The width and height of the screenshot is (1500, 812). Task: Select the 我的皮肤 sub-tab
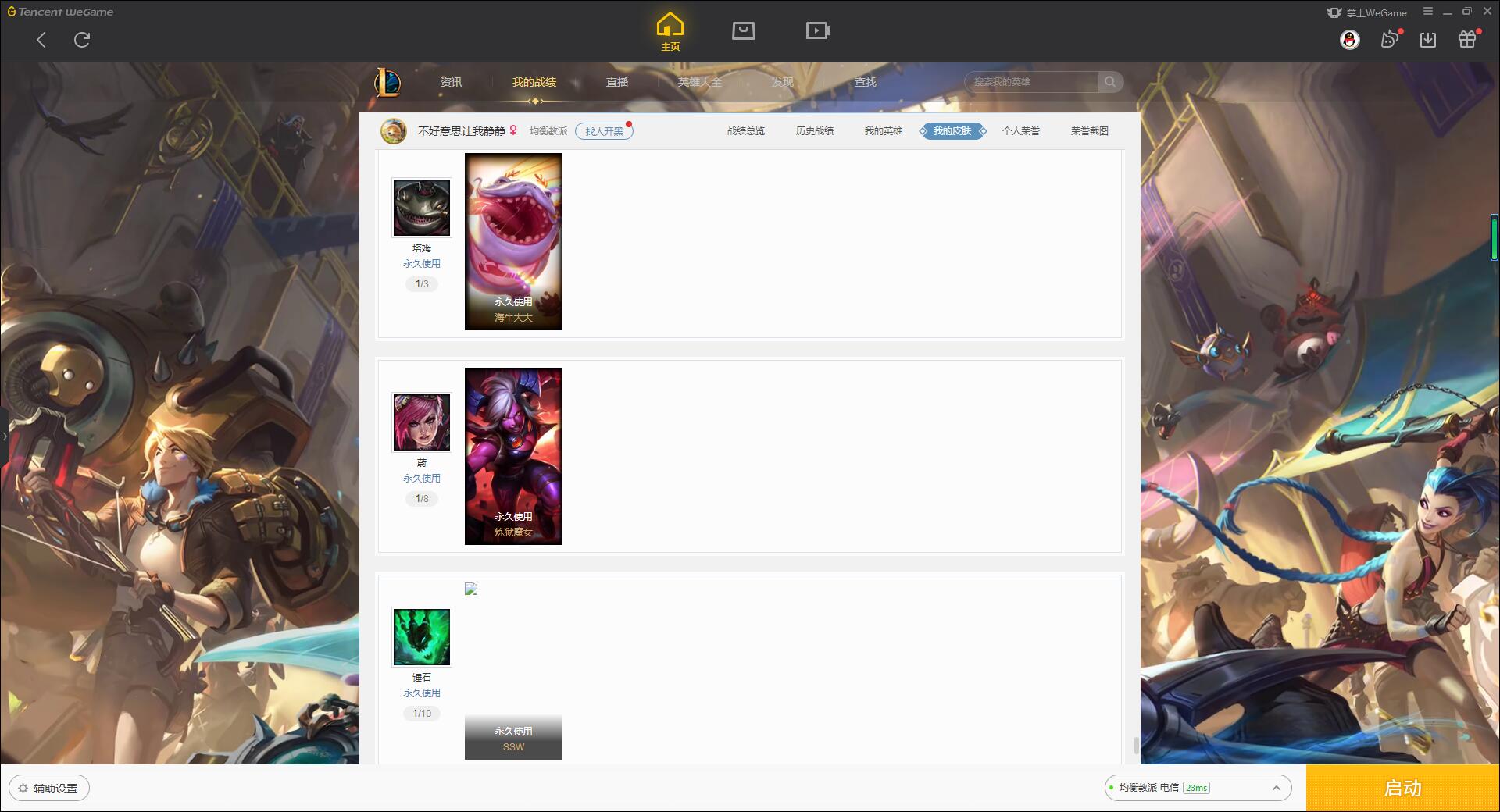point(952,131)
